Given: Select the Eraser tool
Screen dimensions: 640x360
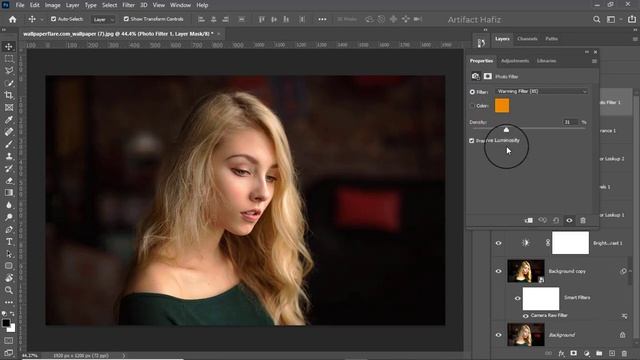Looking at the screenshot, I should click(9, 180).
